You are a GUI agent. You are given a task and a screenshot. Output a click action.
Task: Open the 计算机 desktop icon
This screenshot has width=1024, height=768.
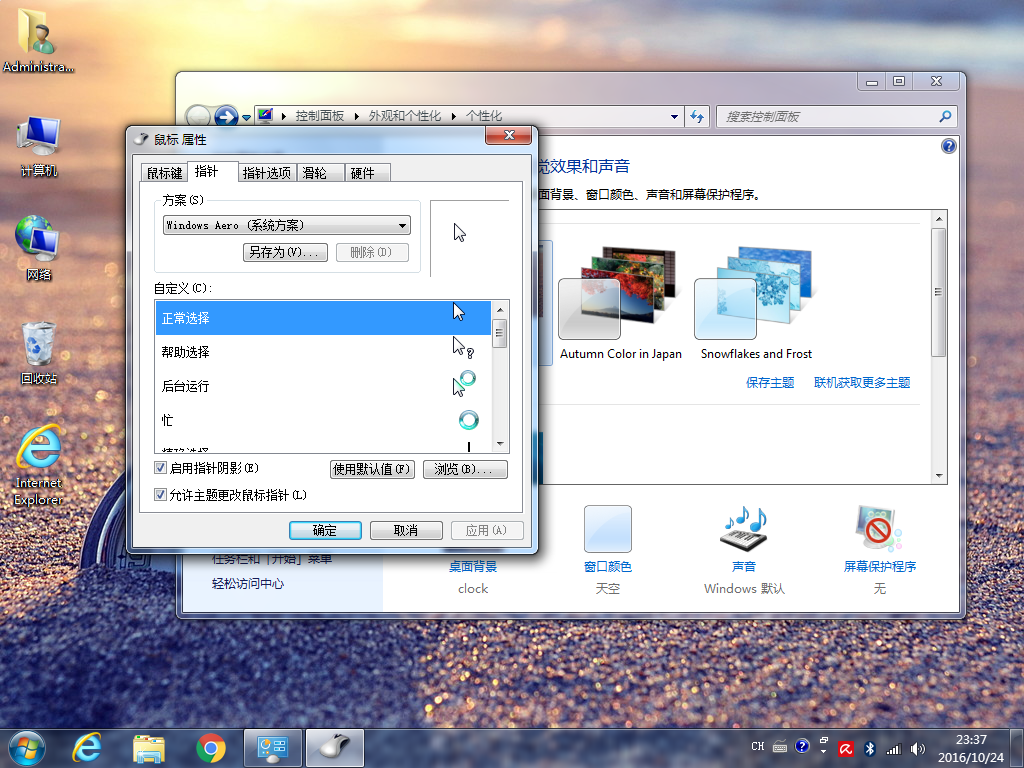pyautogui.click(x=38, y=146)
